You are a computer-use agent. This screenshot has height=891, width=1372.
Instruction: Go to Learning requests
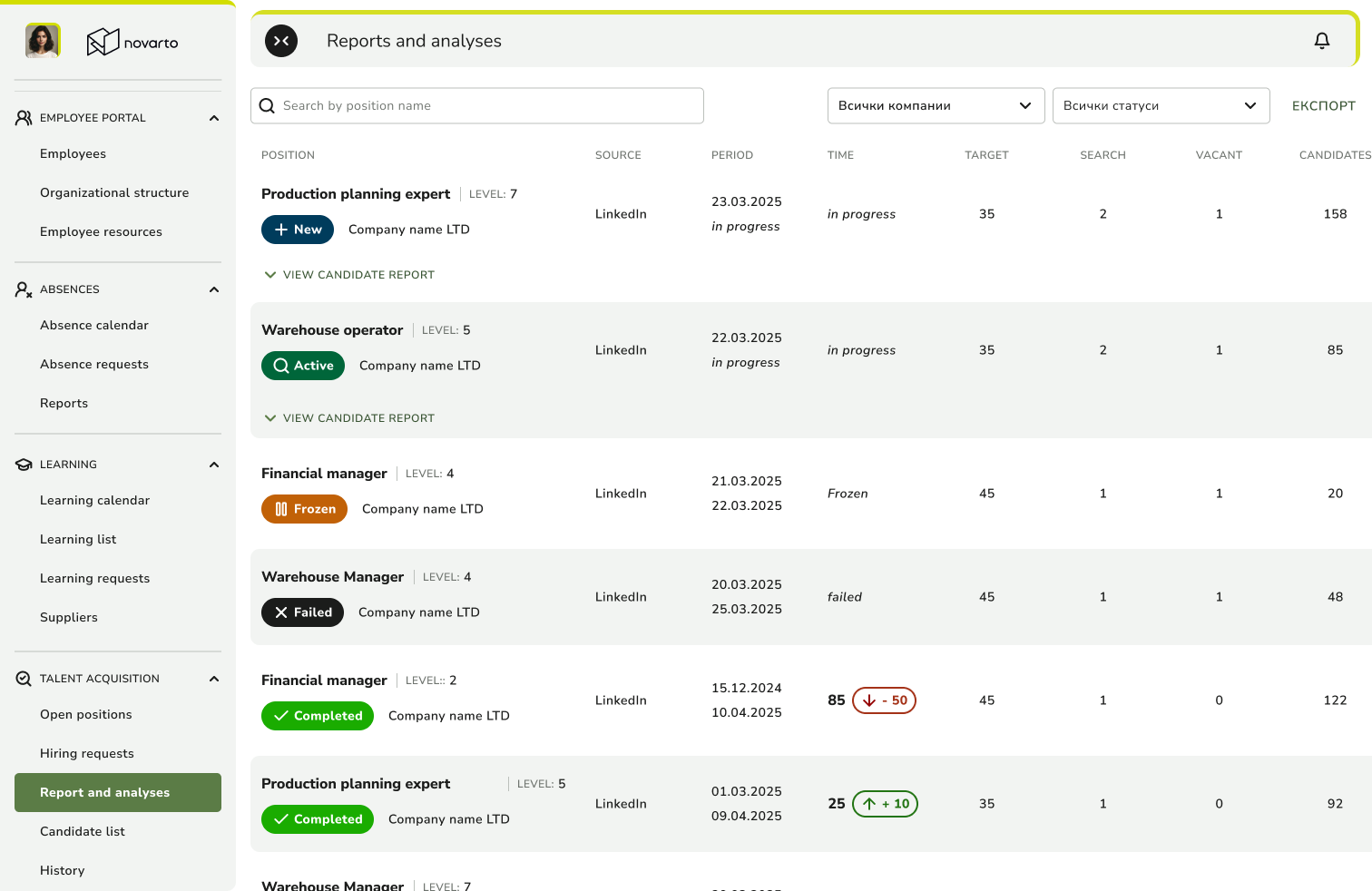[95, 579]
